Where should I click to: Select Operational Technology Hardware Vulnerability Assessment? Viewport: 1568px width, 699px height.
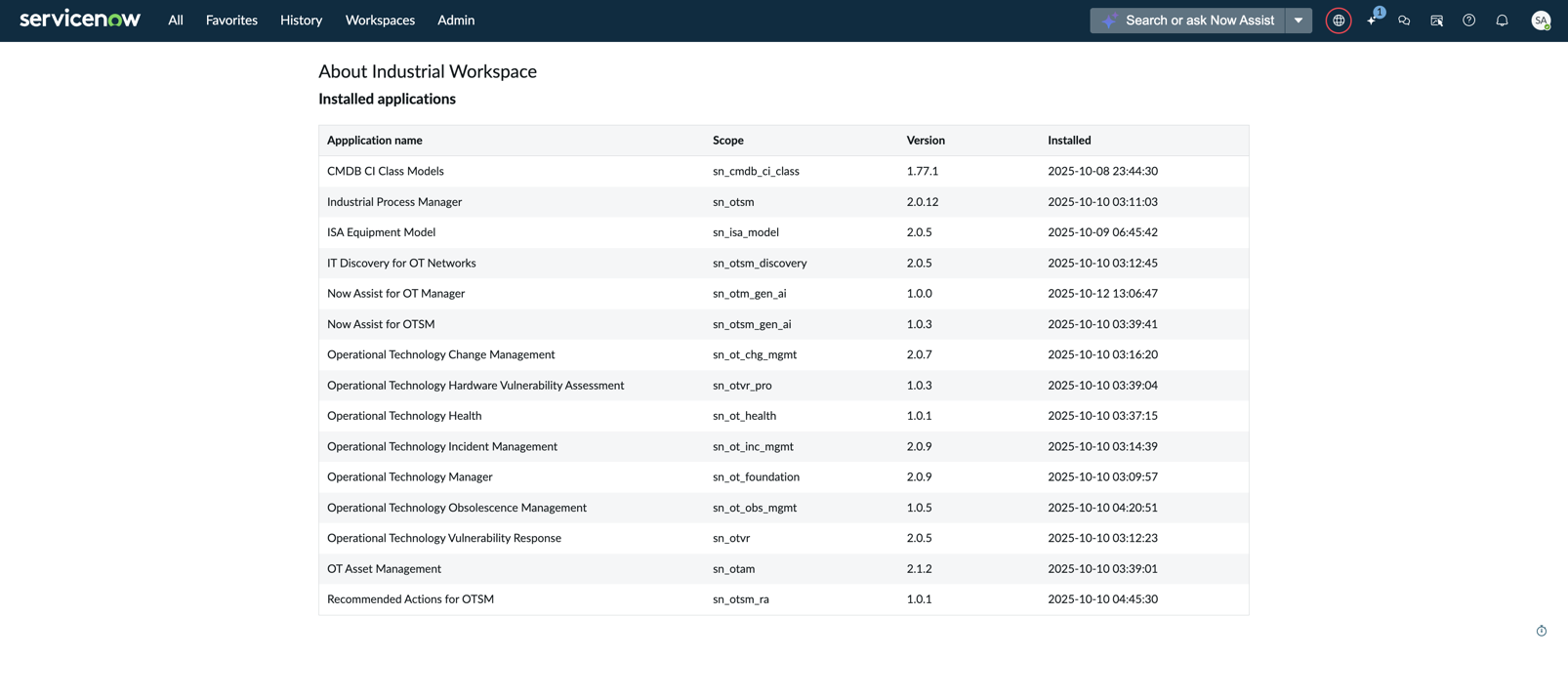(x=475, y=386)
